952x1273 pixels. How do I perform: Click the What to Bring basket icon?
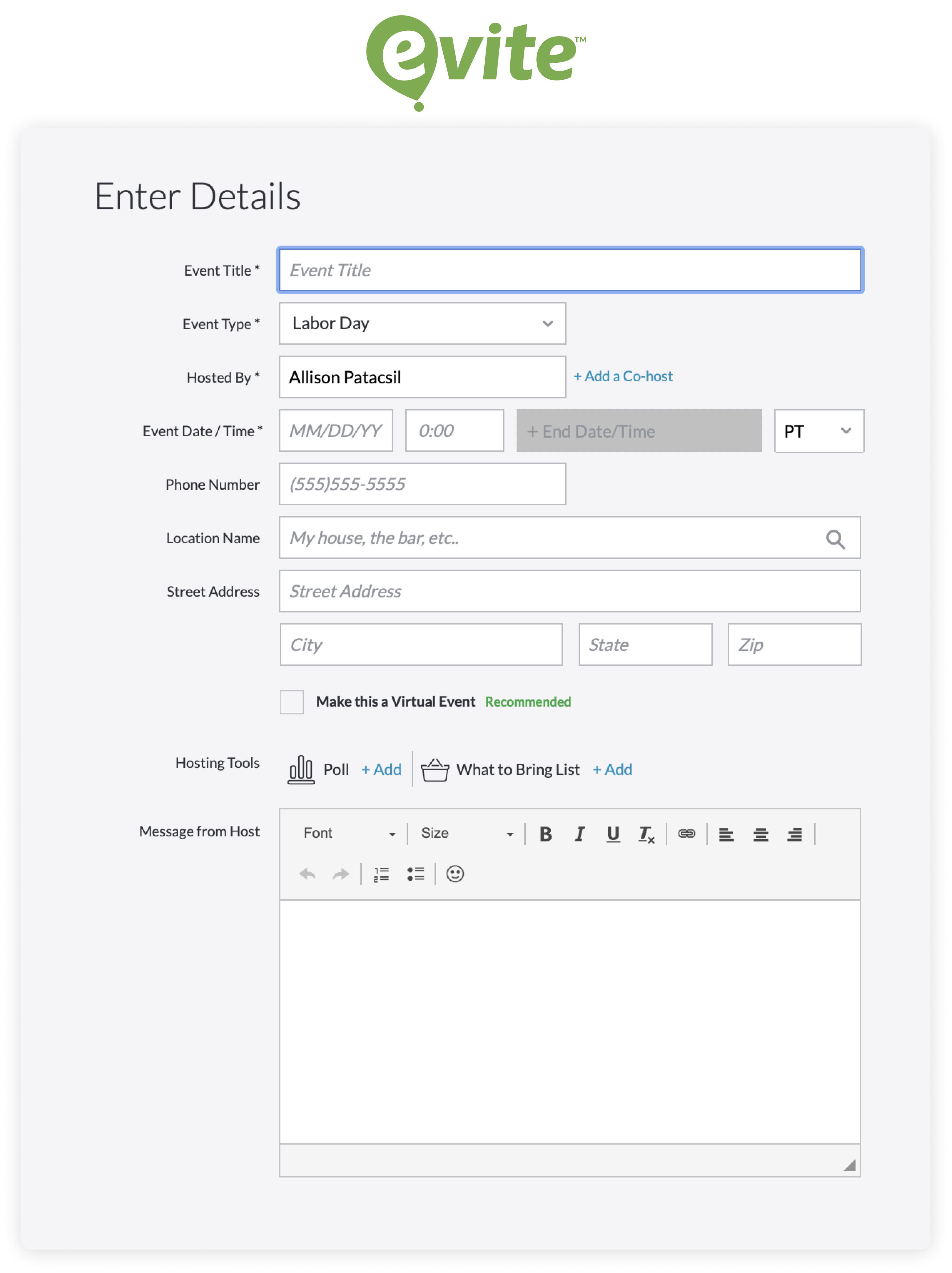435,770
